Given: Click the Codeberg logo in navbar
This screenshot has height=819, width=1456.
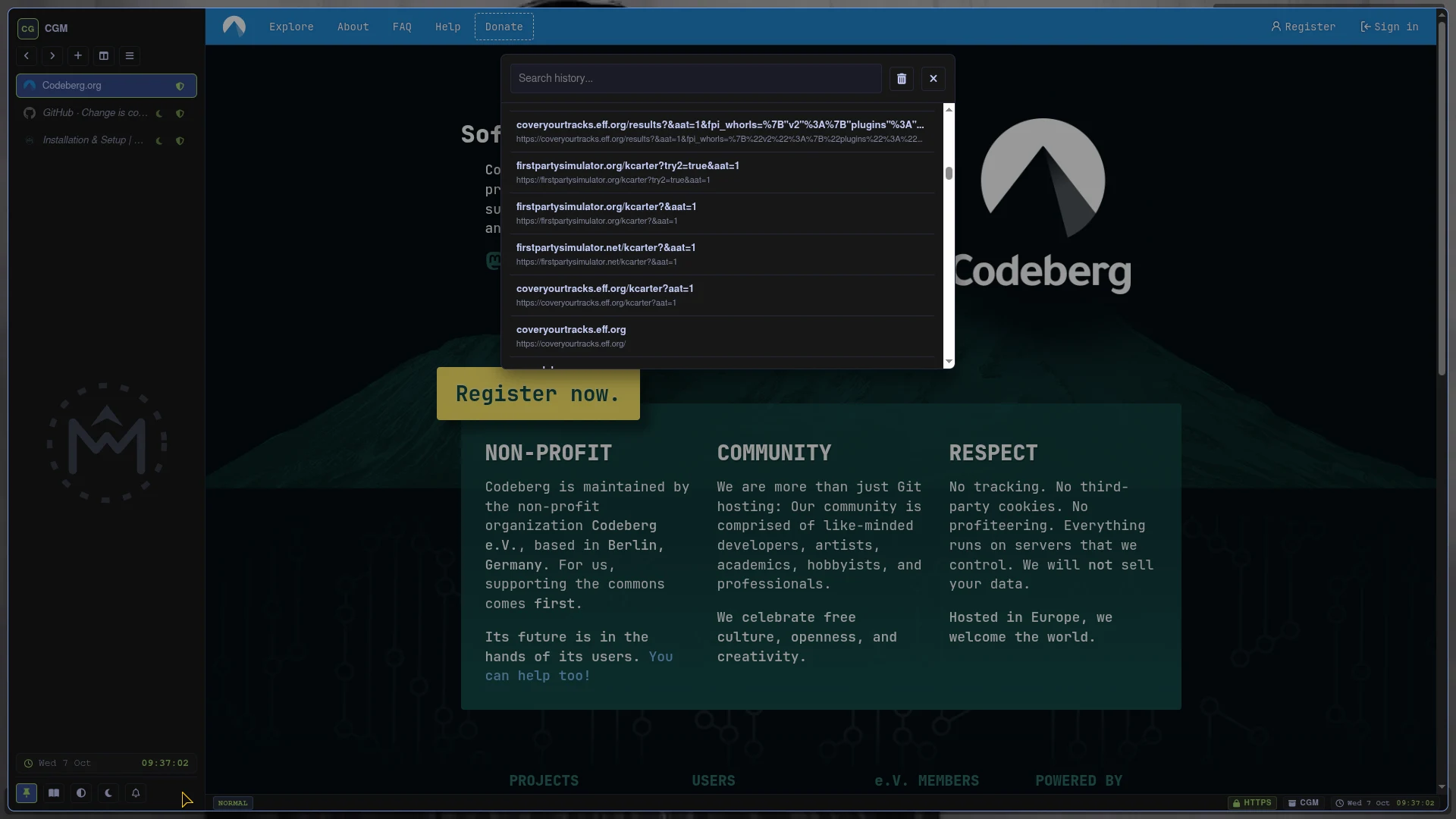Looking at the screenshot, I should pyautogui.click(x=234, y=27).
